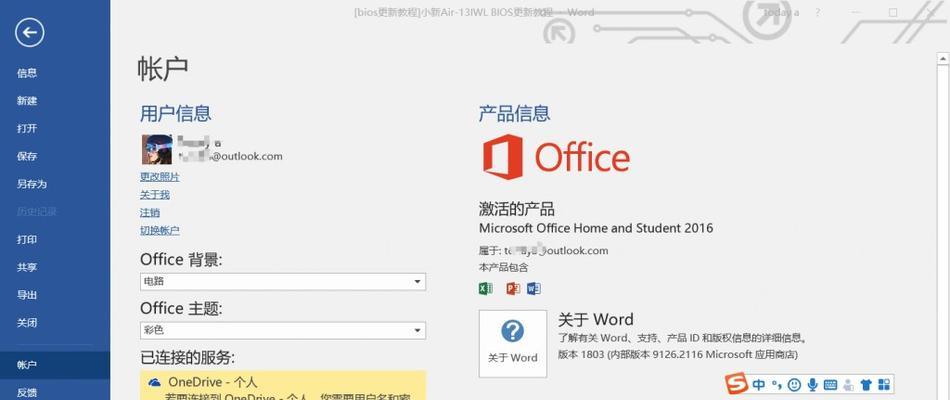Image resolution: width=950 pixels, height=400 pixels.
Task: Click the '已连接的服务:' heading
Action: [187, 358]
